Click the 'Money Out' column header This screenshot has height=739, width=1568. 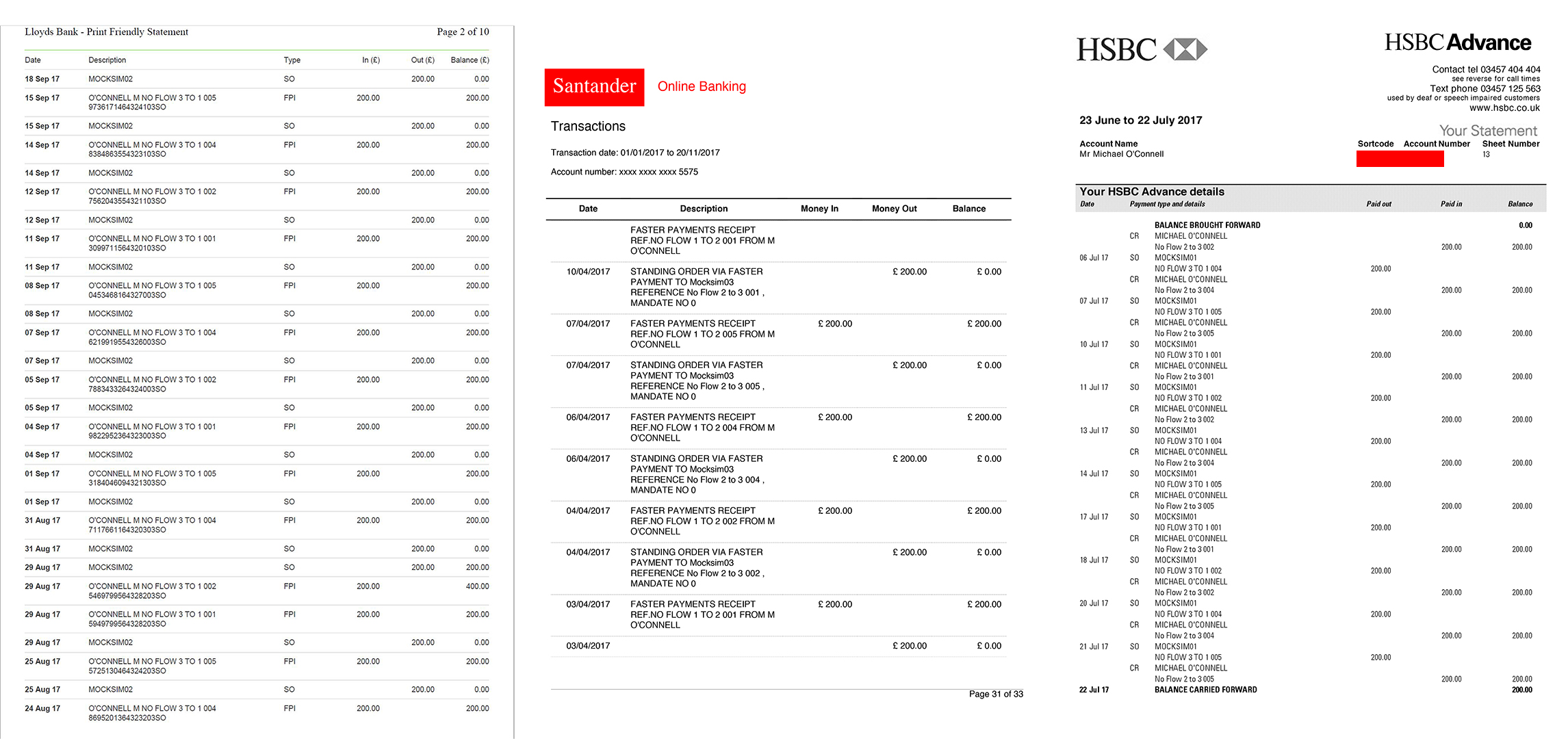click(894, 209)
